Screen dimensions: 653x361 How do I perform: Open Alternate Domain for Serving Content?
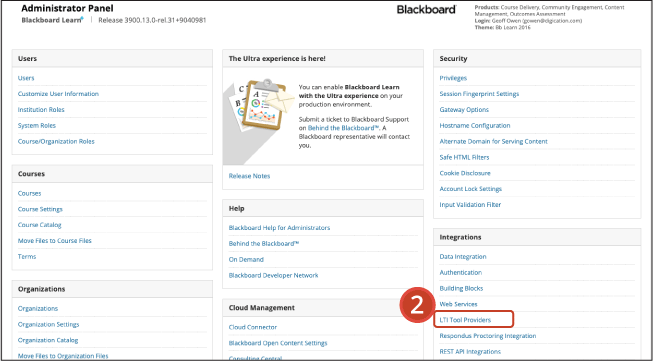click(493, 141)
